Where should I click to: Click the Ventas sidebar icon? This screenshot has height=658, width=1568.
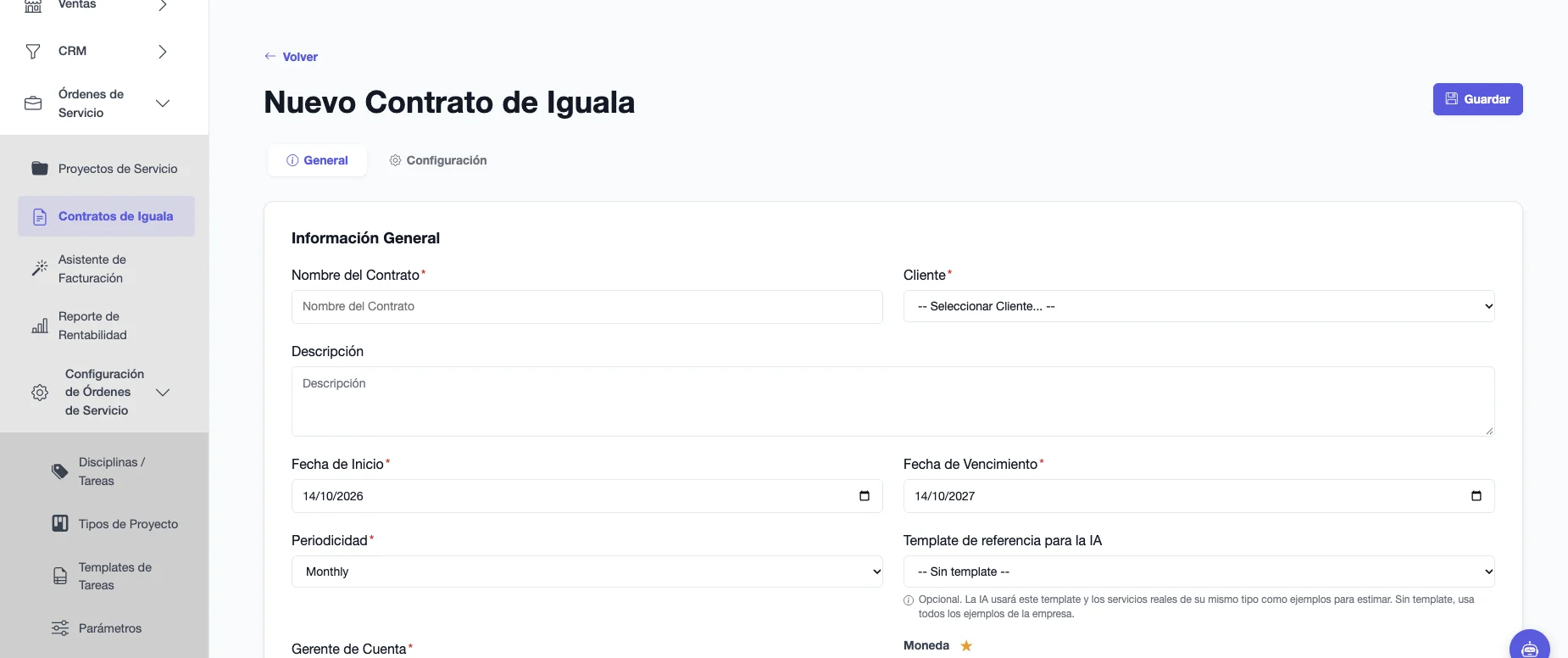coord(33,5)
